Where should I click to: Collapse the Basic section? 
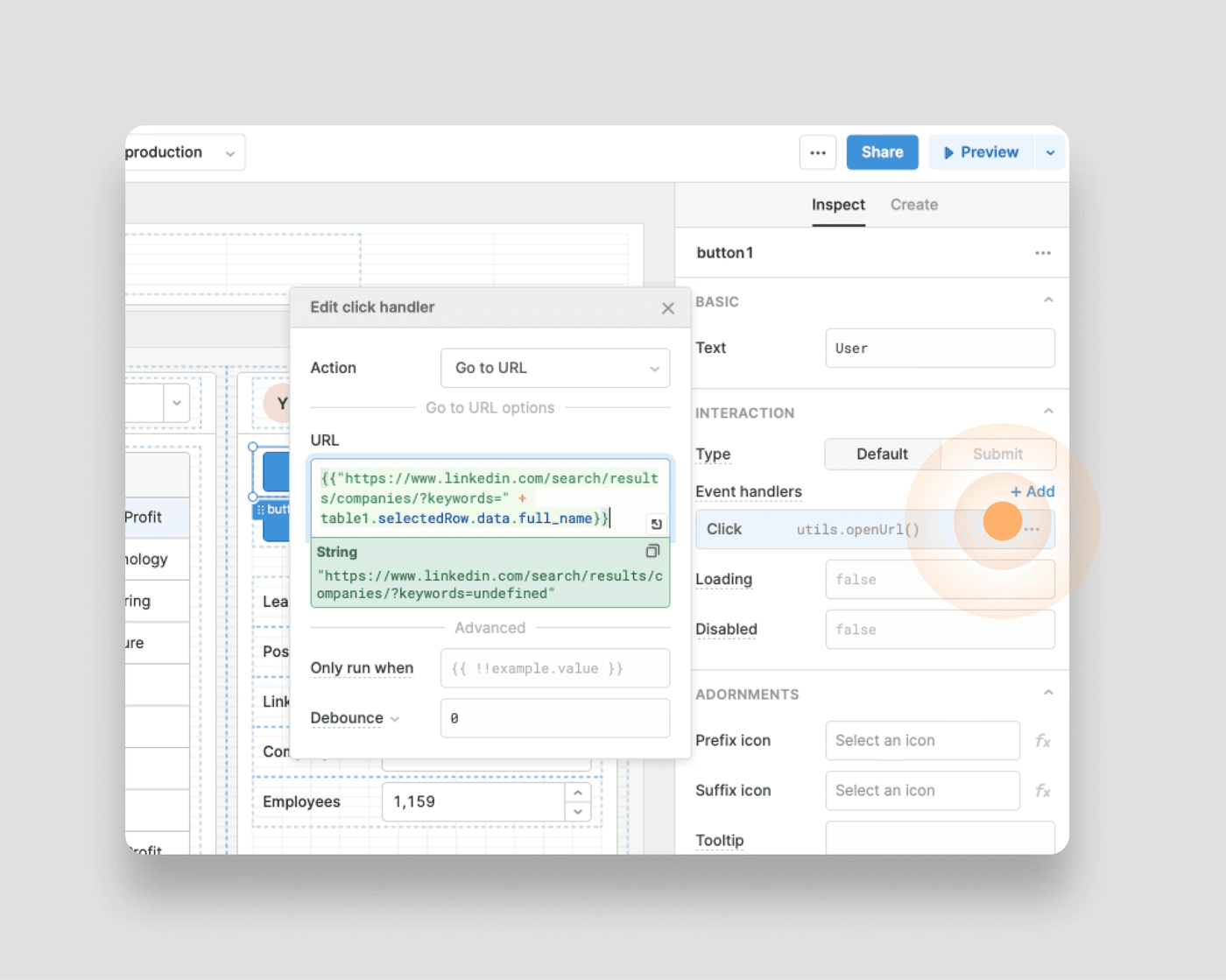[x=1048, y=300]
